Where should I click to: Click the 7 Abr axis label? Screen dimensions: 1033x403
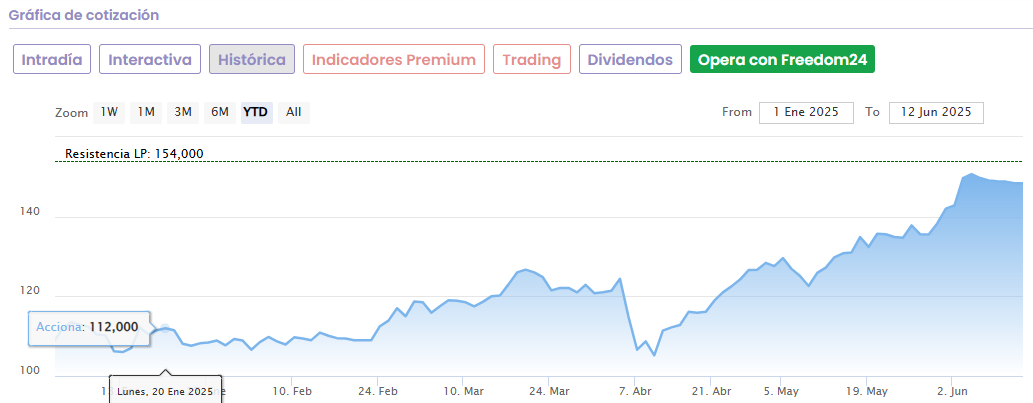coord(636,390)
